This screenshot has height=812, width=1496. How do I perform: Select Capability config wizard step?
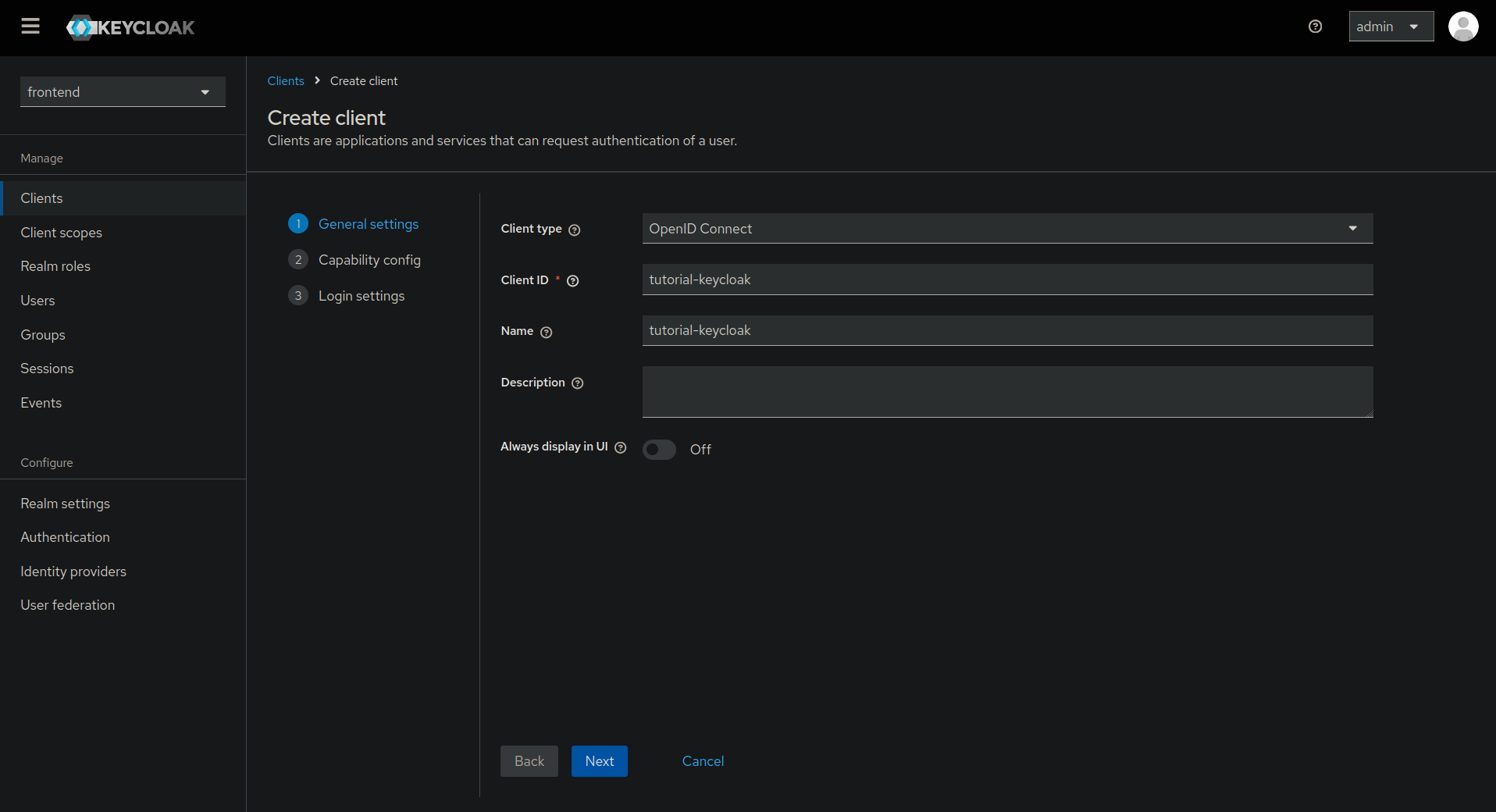coord(354,260)
